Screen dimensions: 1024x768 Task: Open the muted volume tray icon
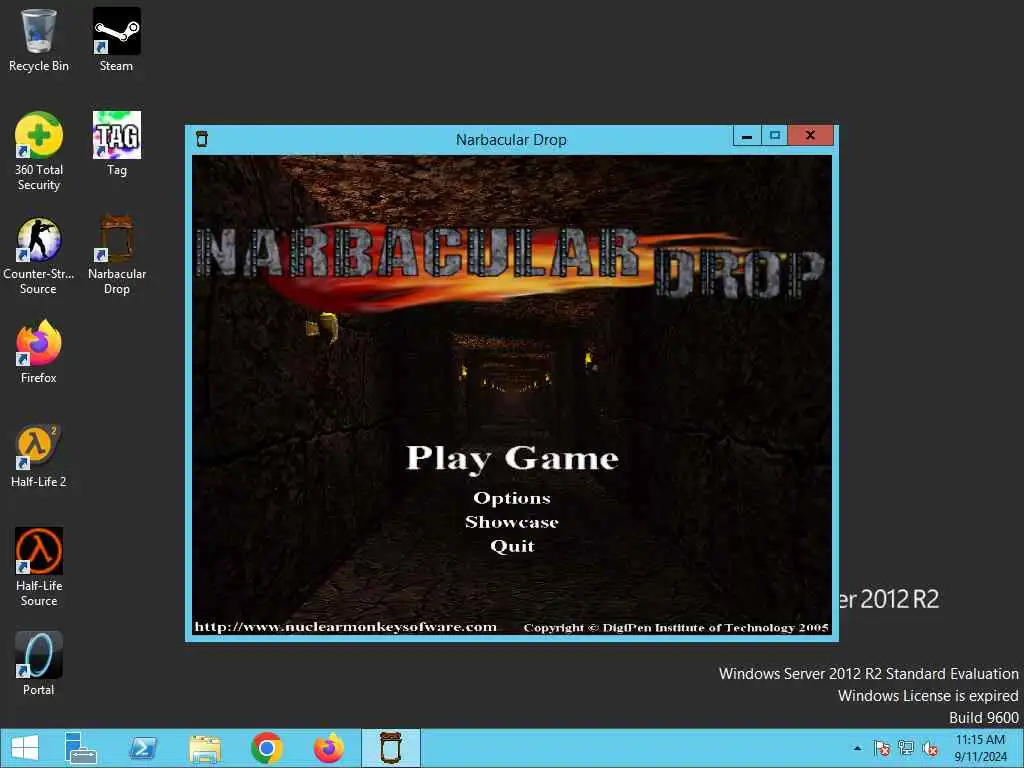[x=930, y=748]
